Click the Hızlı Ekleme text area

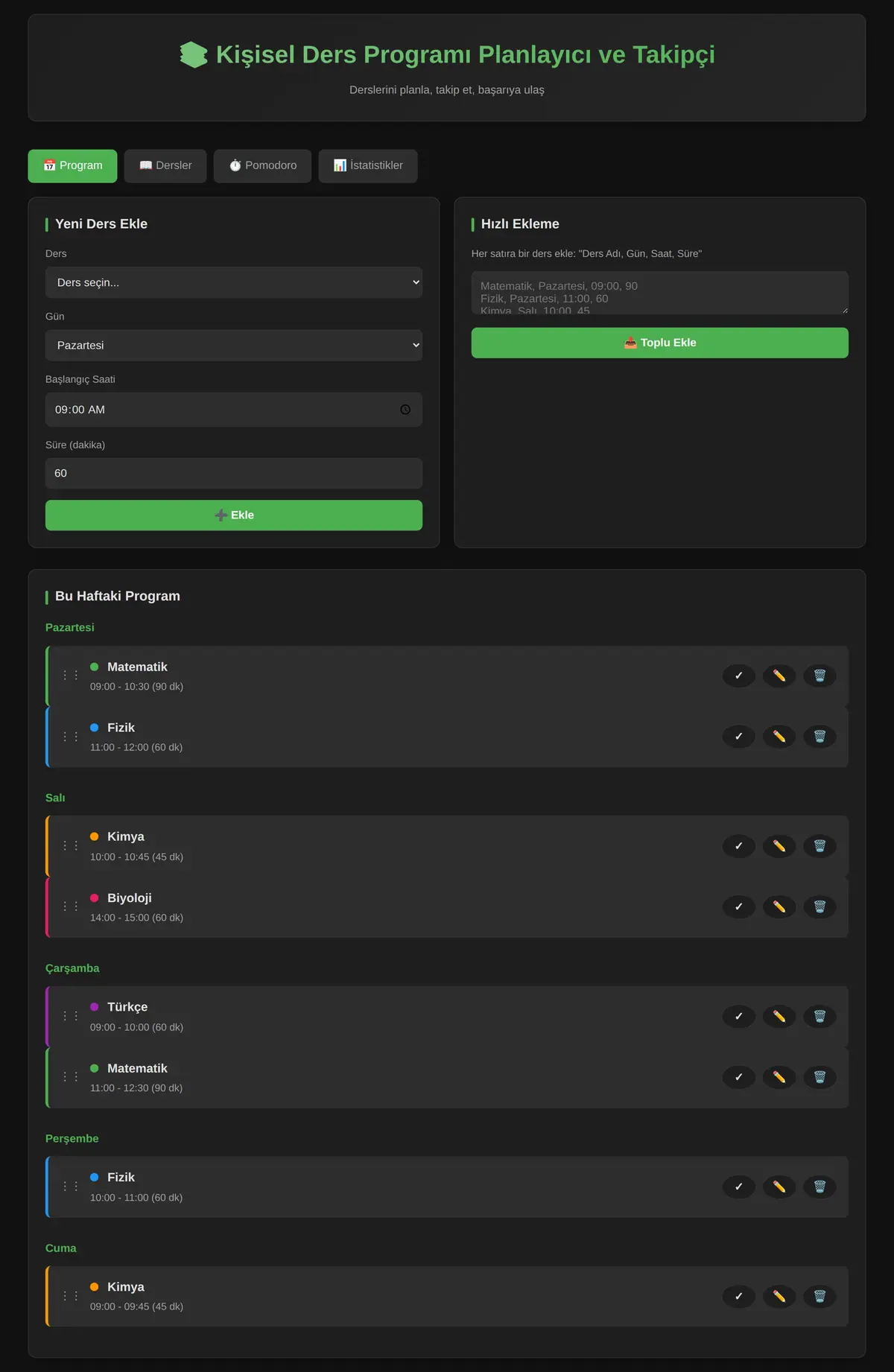pyautogui.click(x=660, y=293)
